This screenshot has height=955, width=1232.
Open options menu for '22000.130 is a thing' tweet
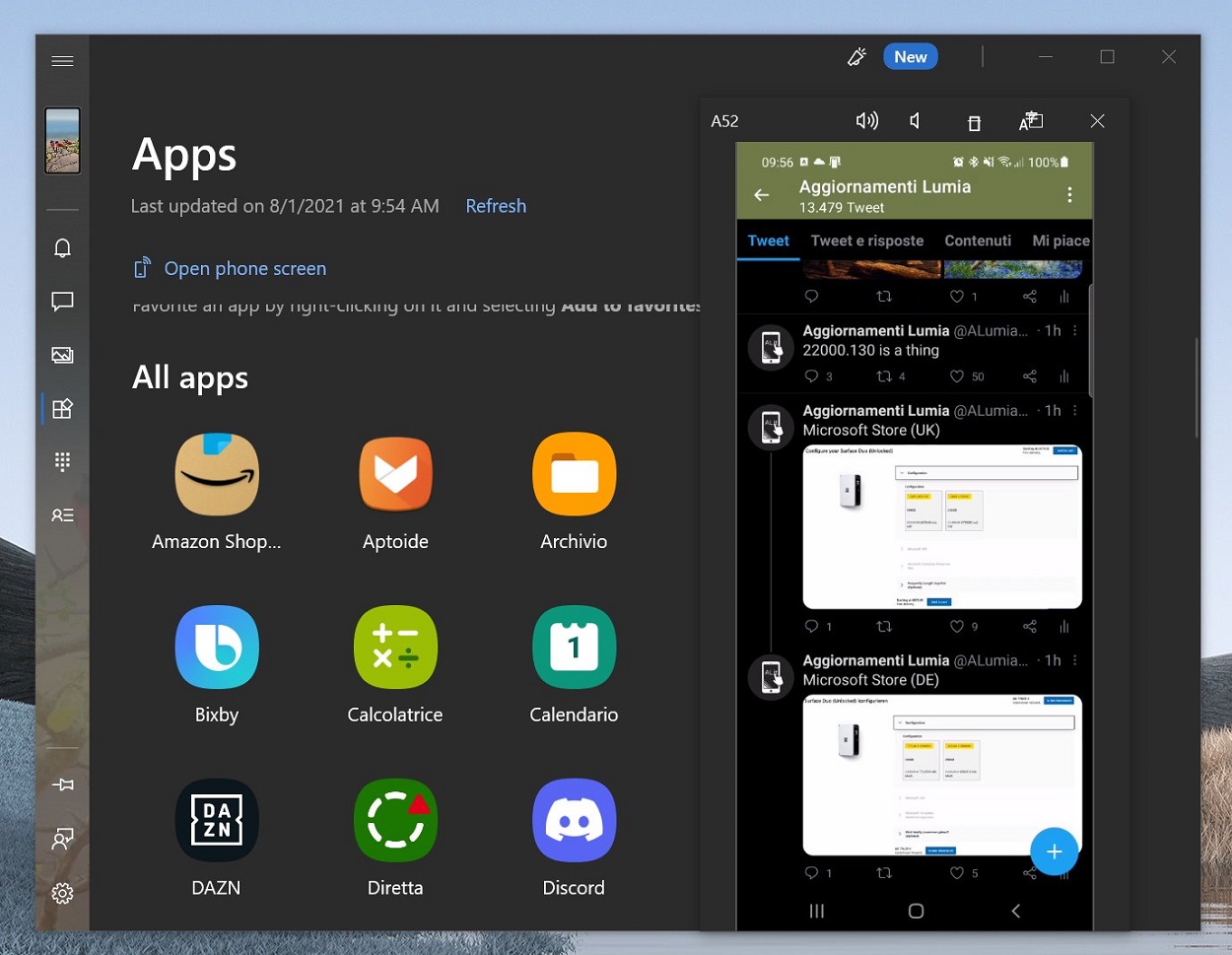point(1075,330)
